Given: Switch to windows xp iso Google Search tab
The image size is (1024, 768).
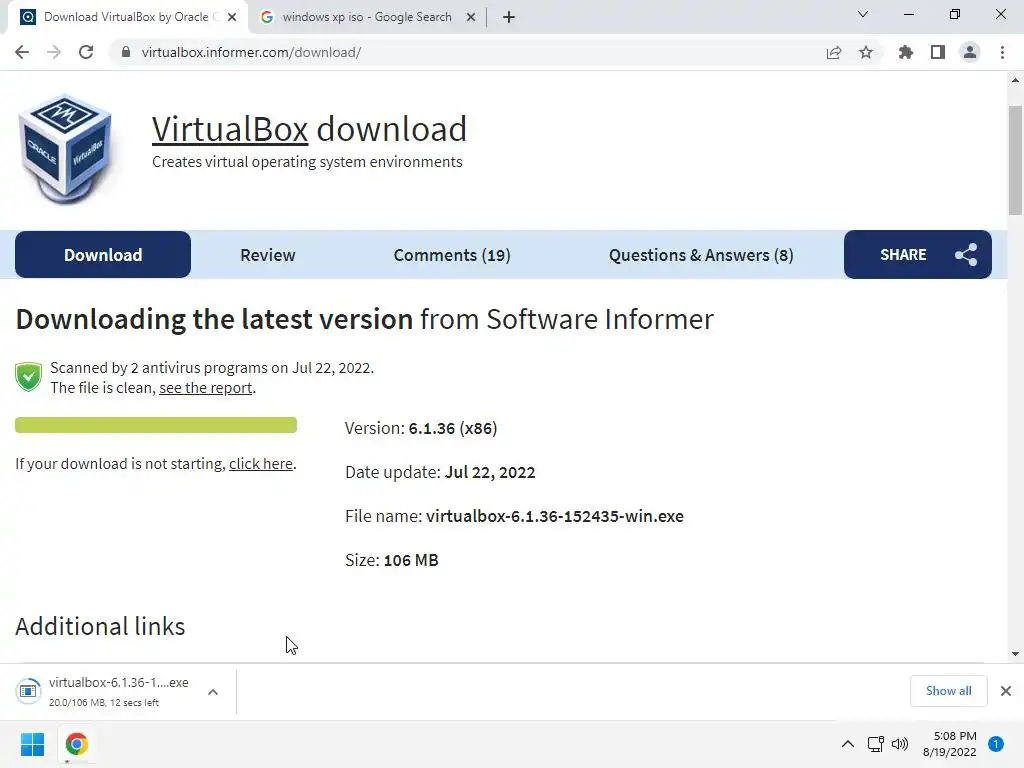Looking at the screenshot, I should coord(367,17).
